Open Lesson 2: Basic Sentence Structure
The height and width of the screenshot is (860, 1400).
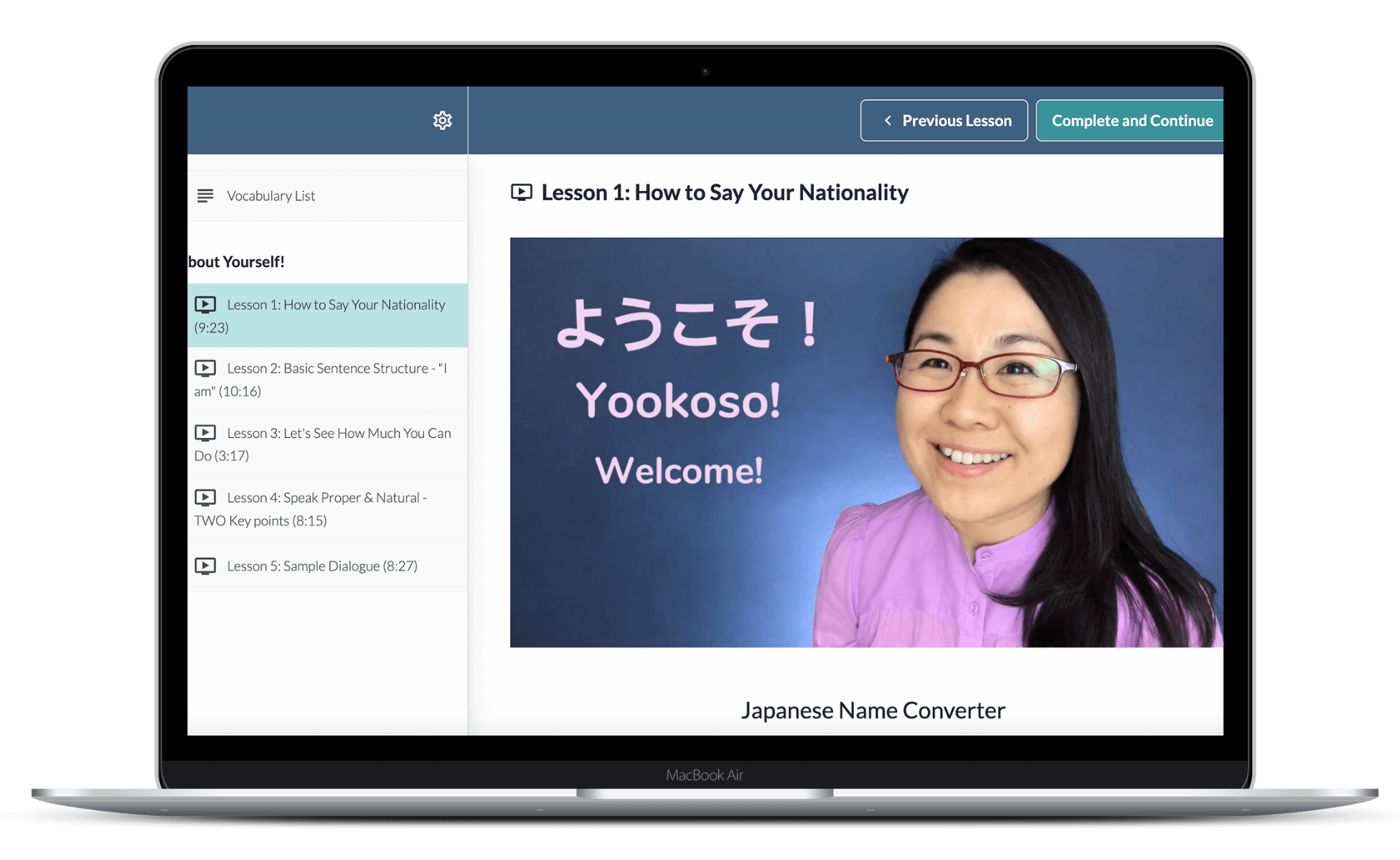327,379
